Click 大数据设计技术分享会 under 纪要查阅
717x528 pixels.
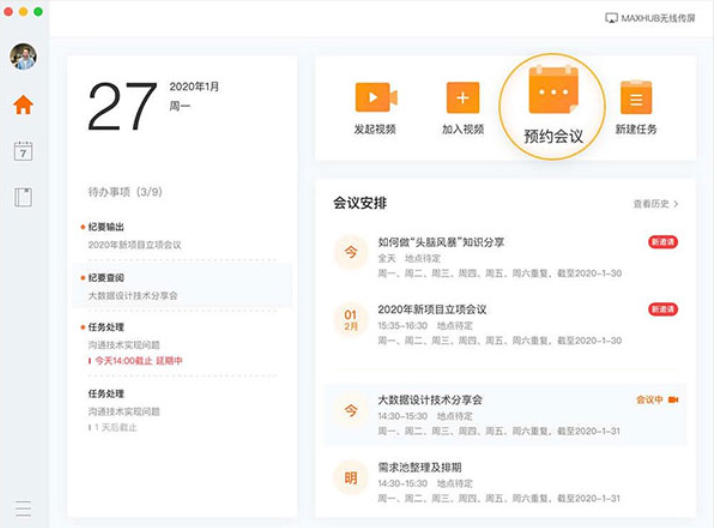point(133,296)
